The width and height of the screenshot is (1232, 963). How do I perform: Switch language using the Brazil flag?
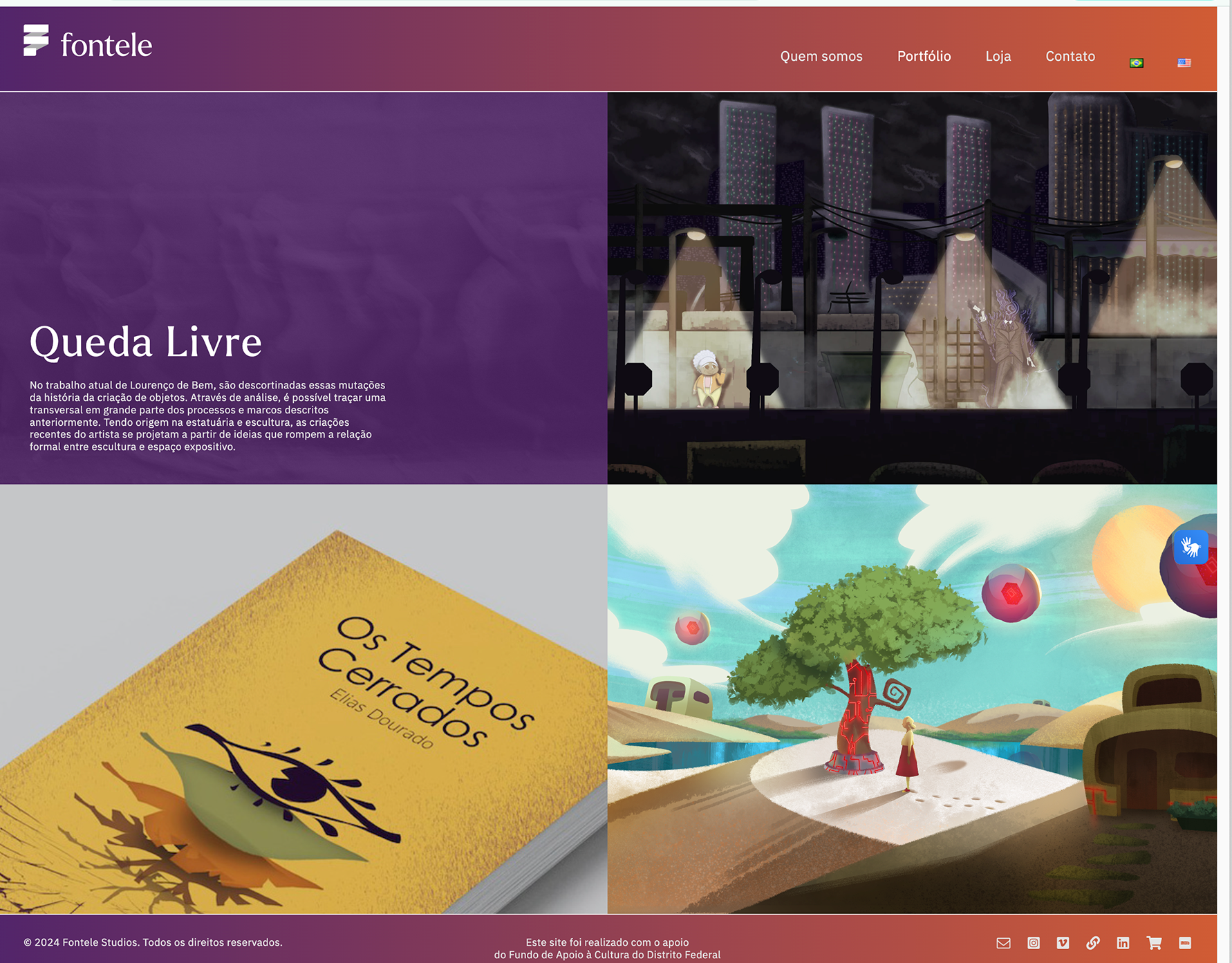click(1136, 63)
